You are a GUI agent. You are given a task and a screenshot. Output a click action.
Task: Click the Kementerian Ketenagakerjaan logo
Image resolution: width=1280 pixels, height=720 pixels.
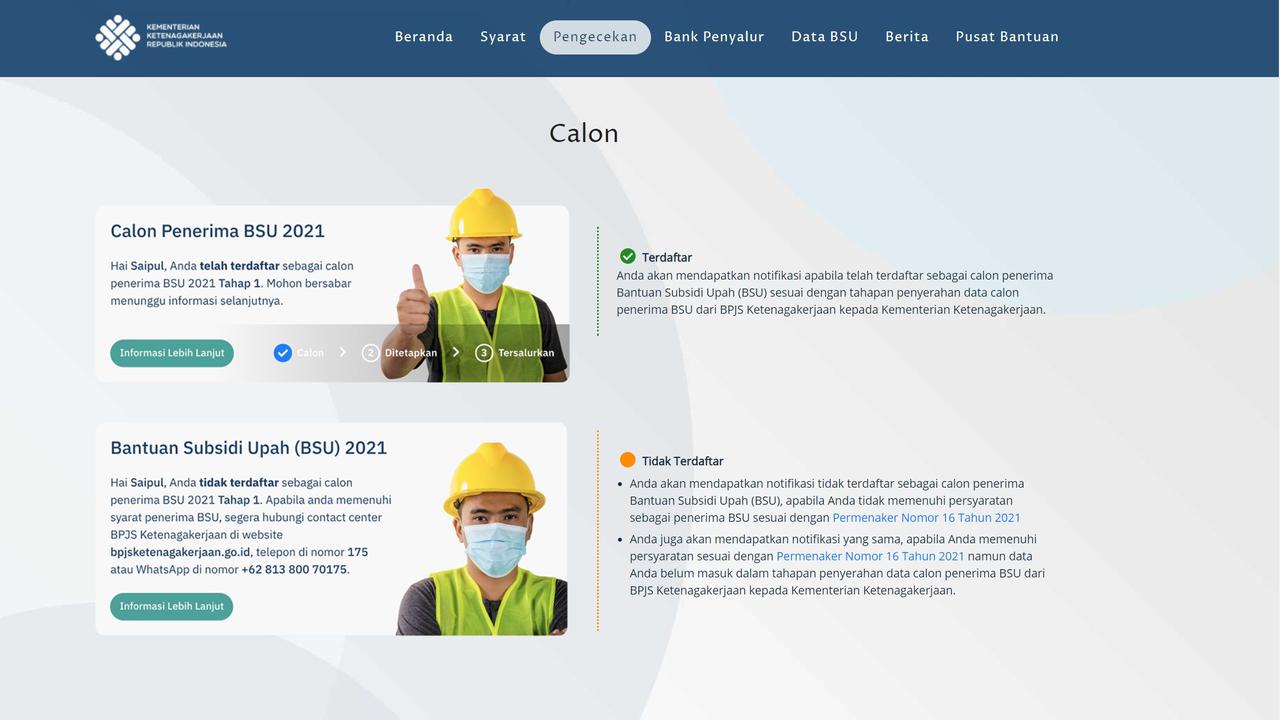coord(160,38)
